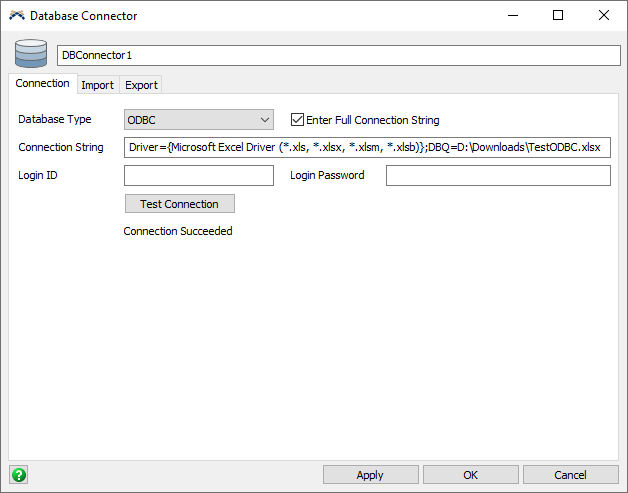Open help via green question mark icon
628x493 pixels.
coord(17,475)
